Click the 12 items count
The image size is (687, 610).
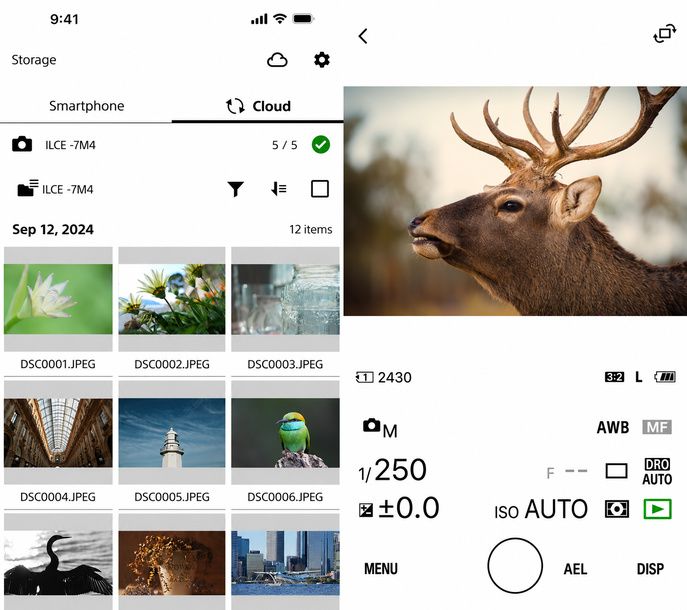(x=311, y=229)
